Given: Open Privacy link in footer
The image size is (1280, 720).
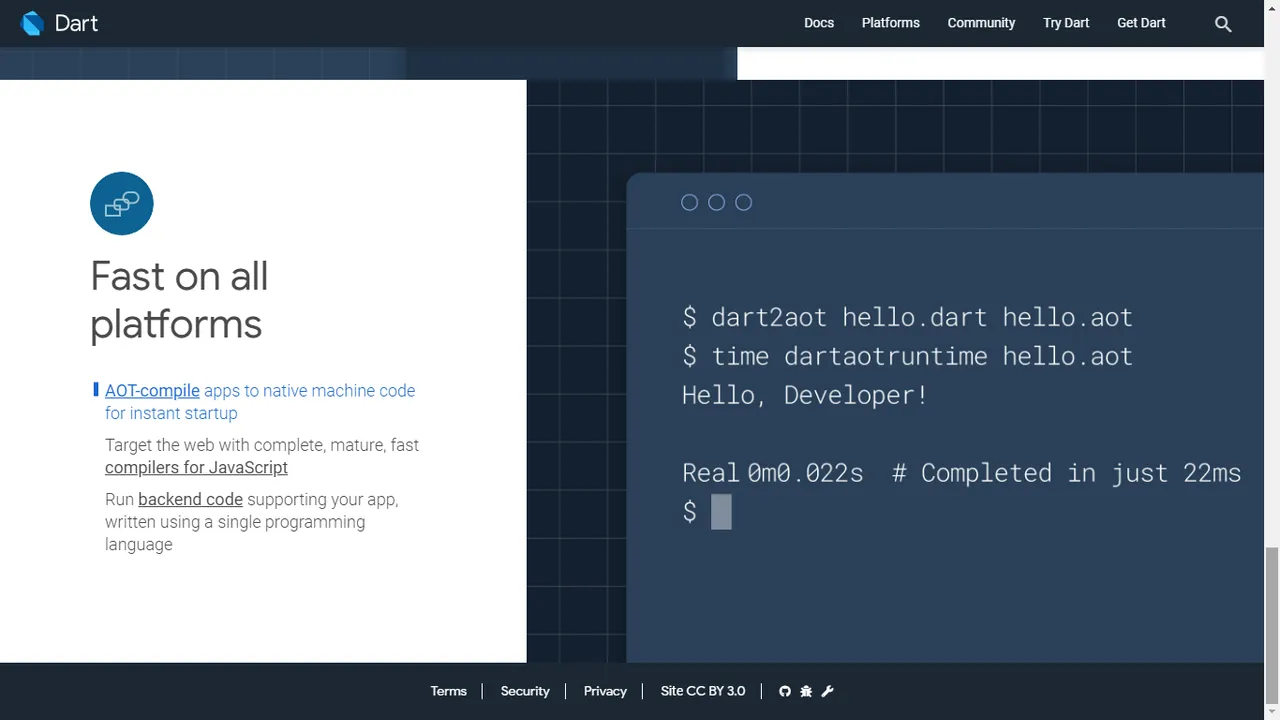Looking at the screenshot, I should click(x=605, y=691).
